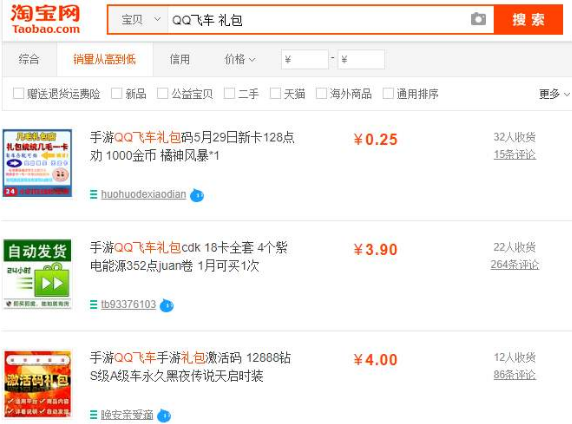Expand the 更多 filter options
This screenshot has width=572, height=424.
point(554,94)
